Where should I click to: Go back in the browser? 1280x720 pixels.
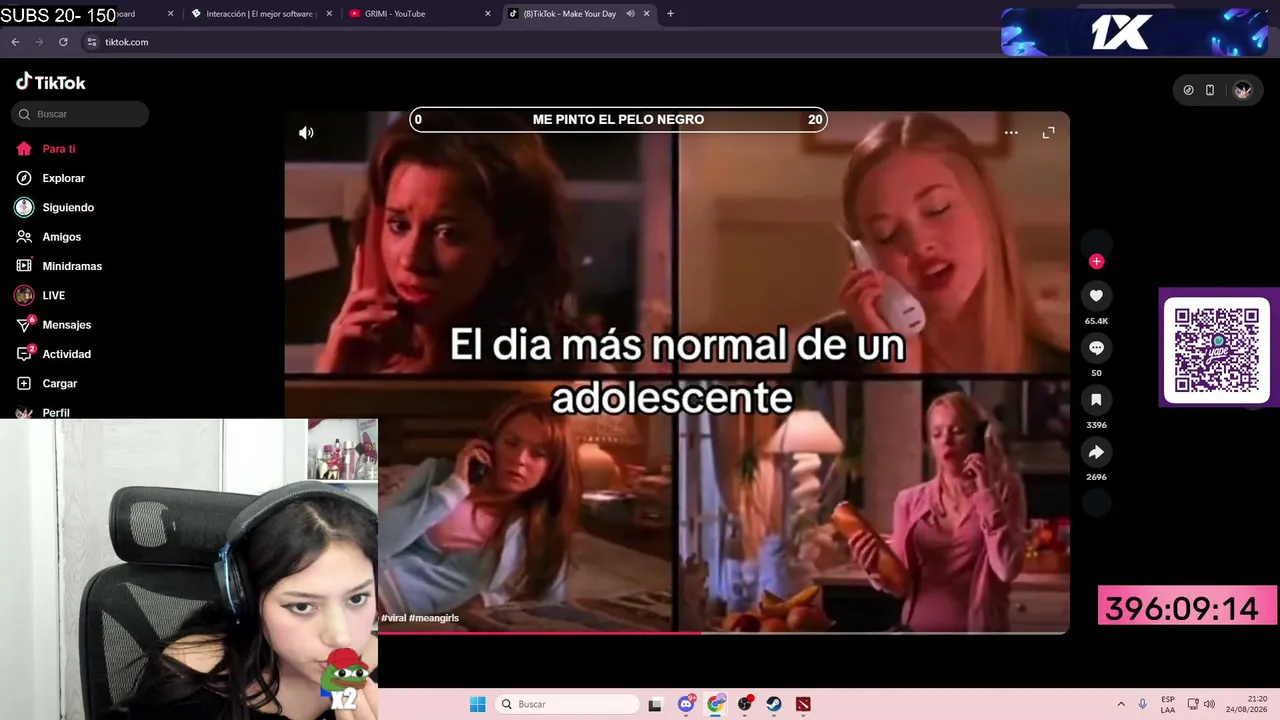pos(15,42)
